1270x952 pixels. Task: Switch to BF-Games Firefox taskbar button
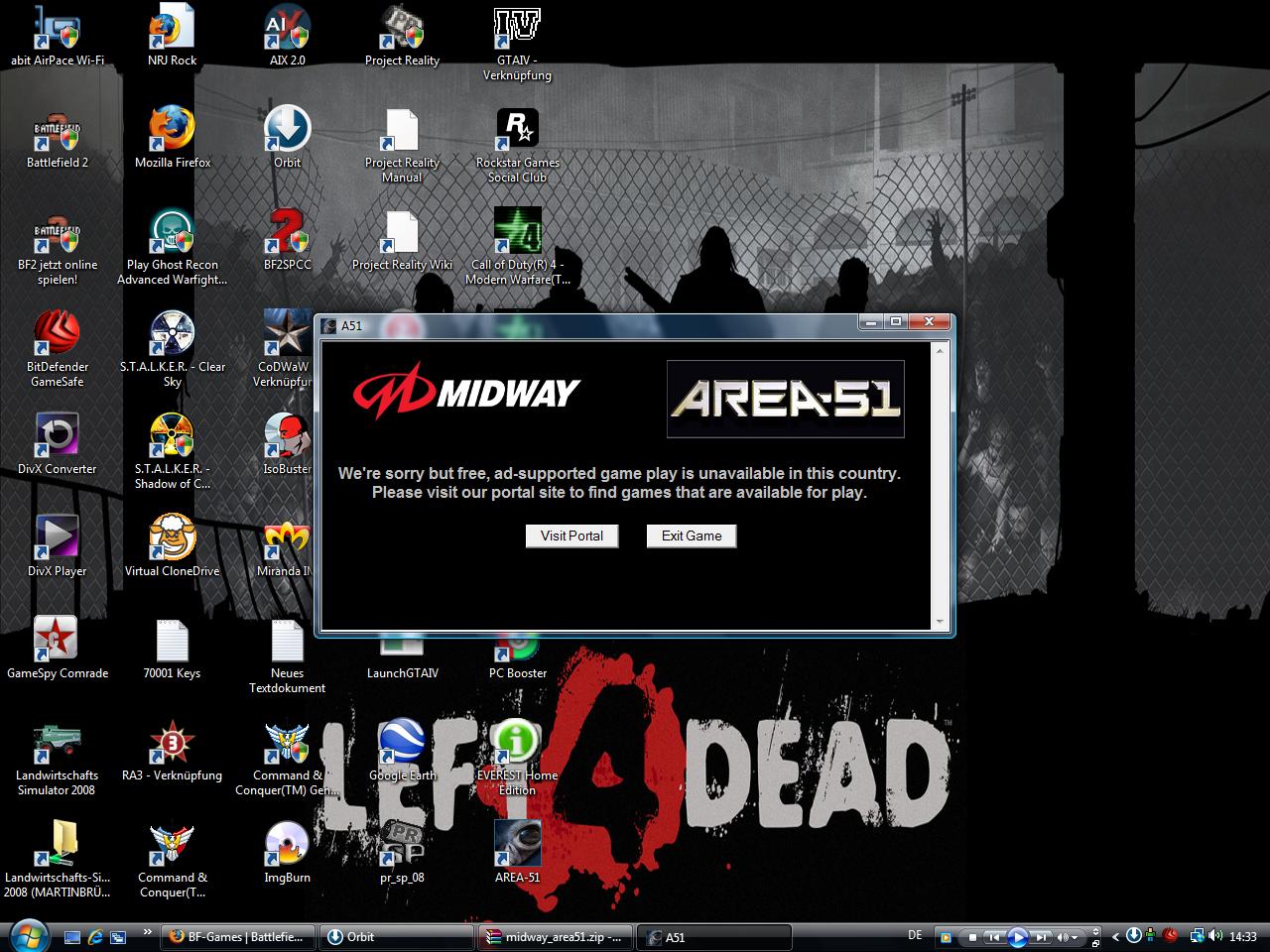(239, 937)
